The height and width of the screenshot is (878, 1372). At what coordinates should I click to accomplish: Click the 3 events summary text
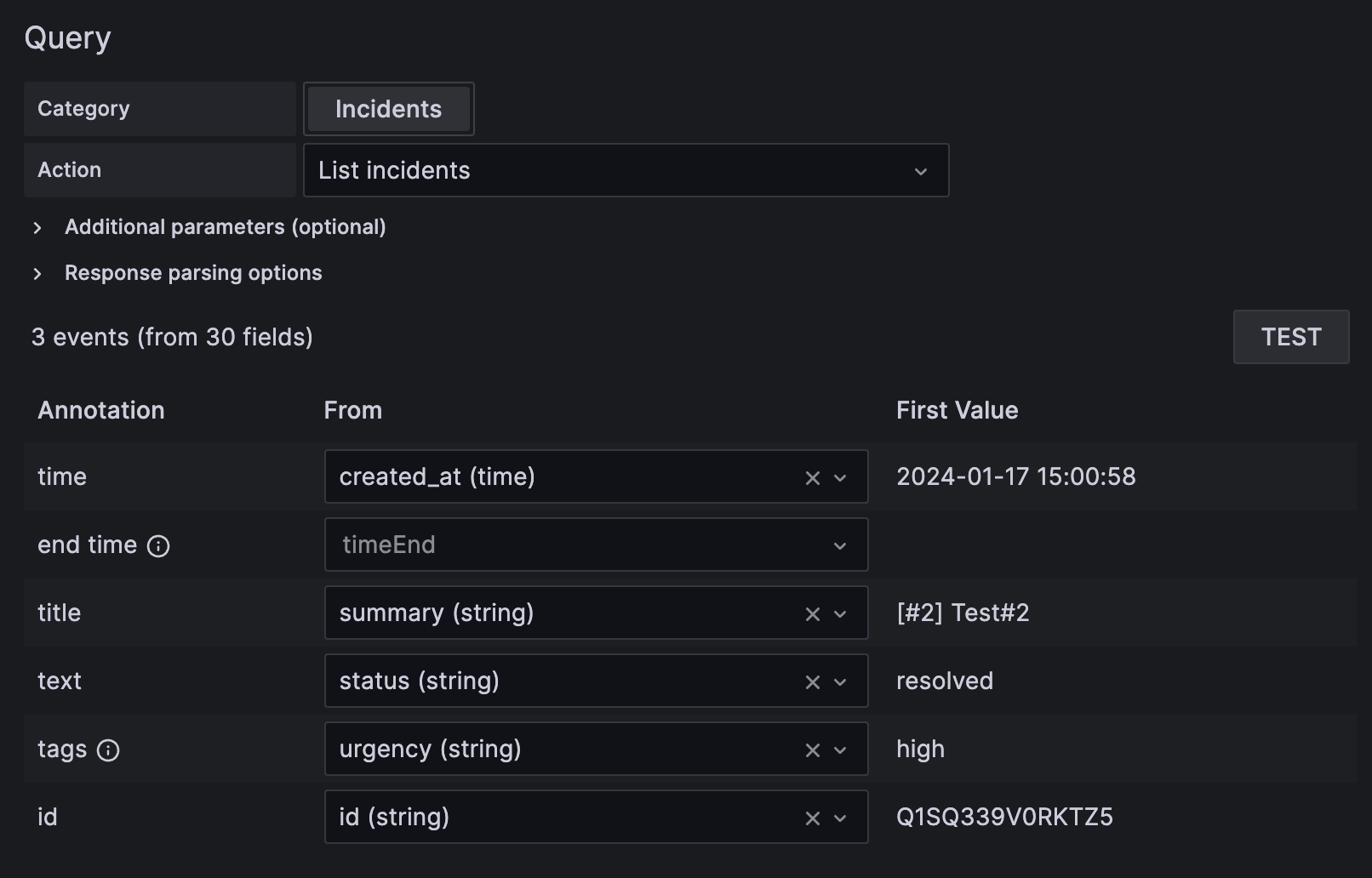(x=172, y=337)
